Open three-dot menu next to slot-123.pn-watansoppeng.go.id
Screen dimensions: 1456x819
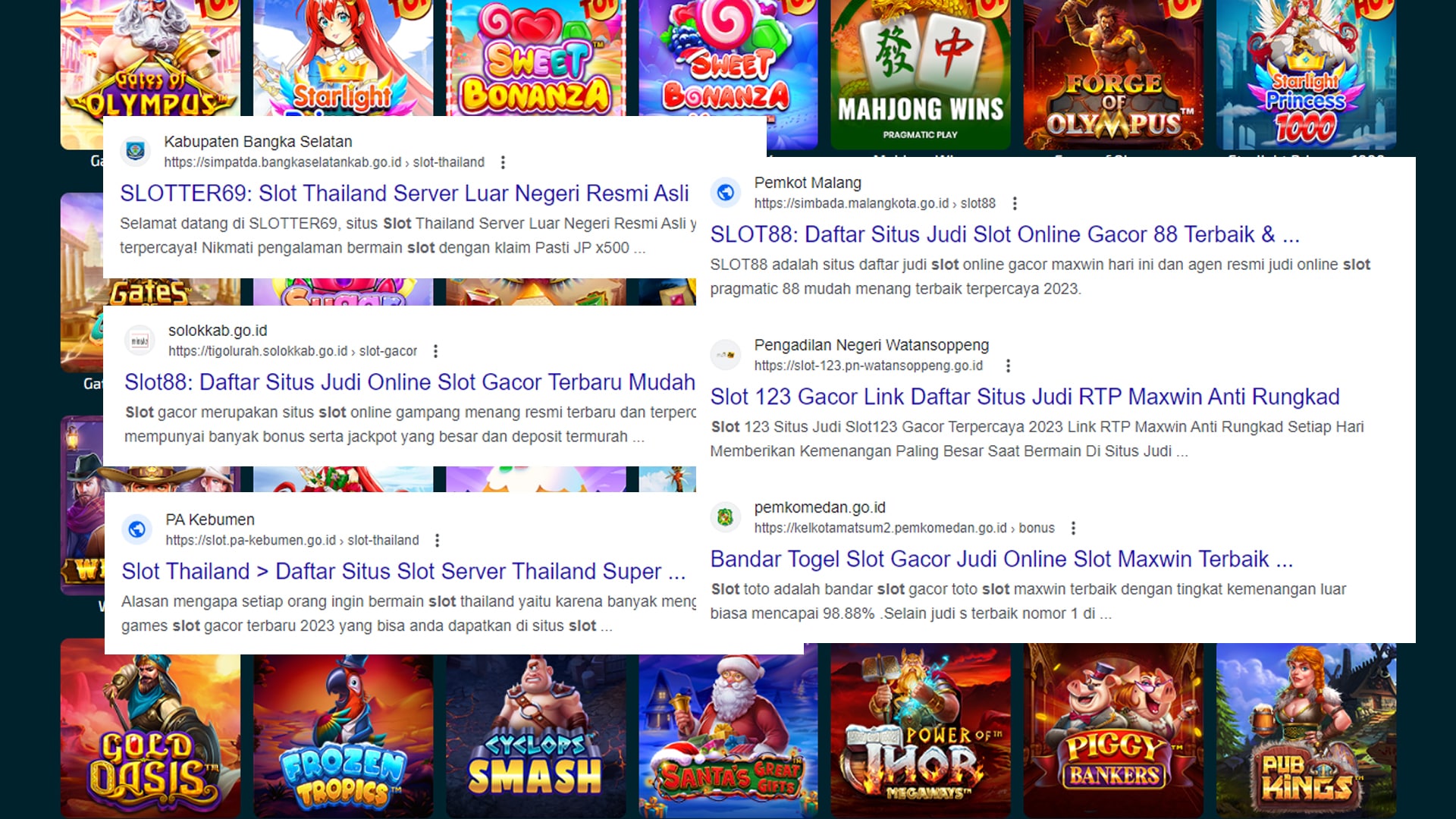click(1008, 366)
